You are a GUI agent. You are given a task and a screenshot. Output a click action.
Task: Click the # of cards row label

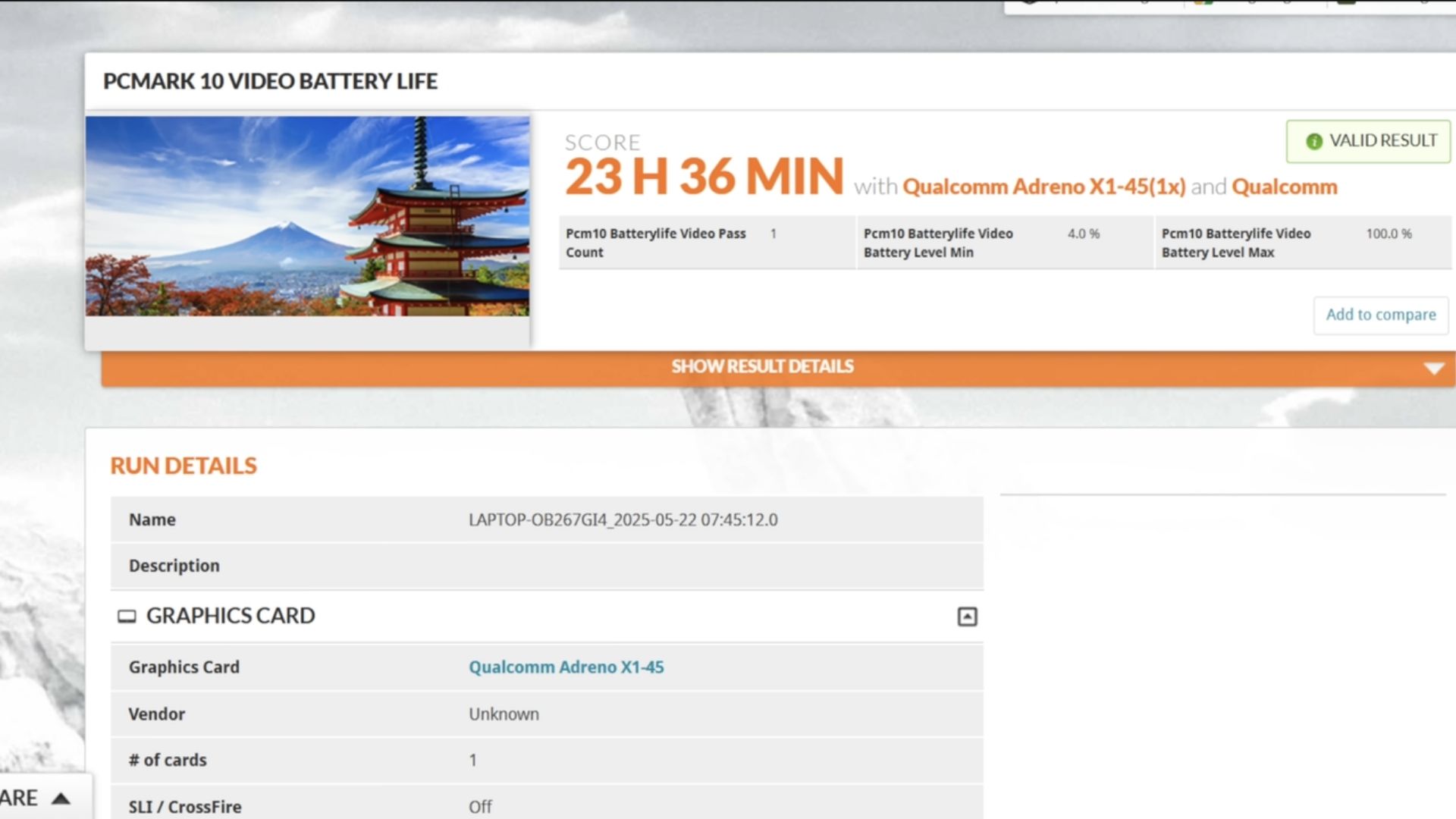(168, 760)
